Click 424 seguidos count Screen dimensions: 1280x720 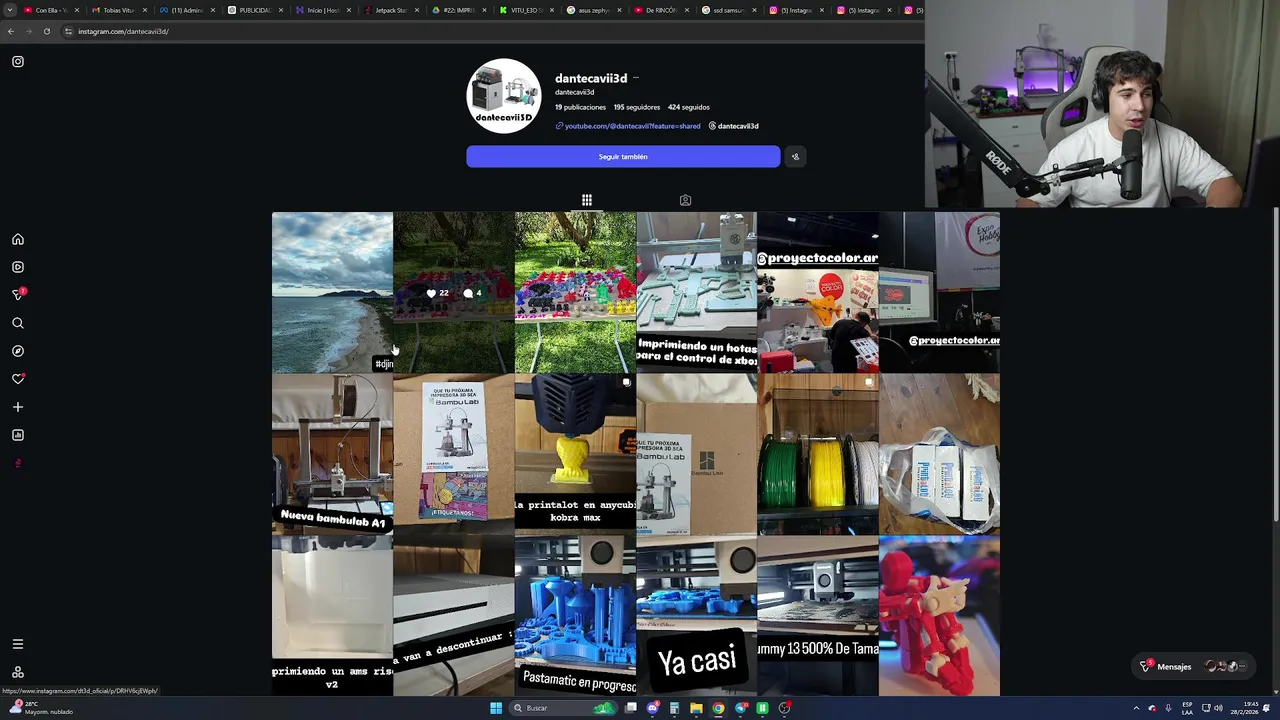tap(689, 107)
